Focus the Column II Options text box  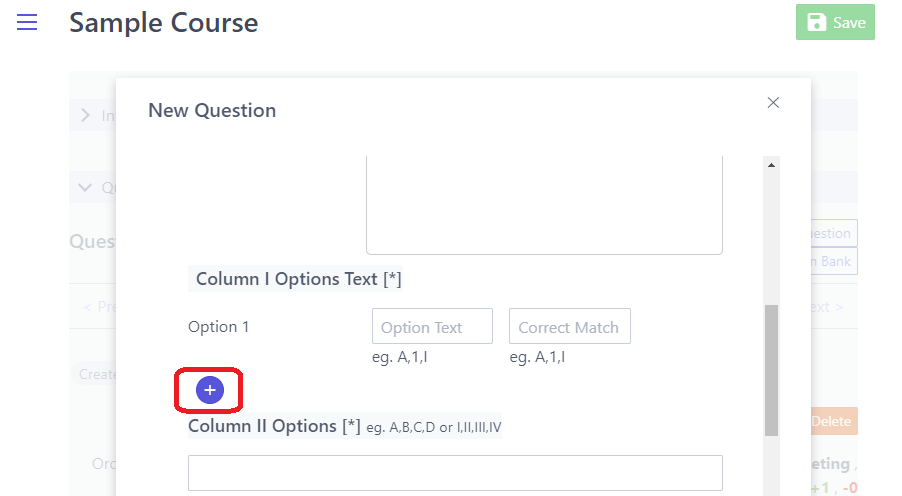455,473
